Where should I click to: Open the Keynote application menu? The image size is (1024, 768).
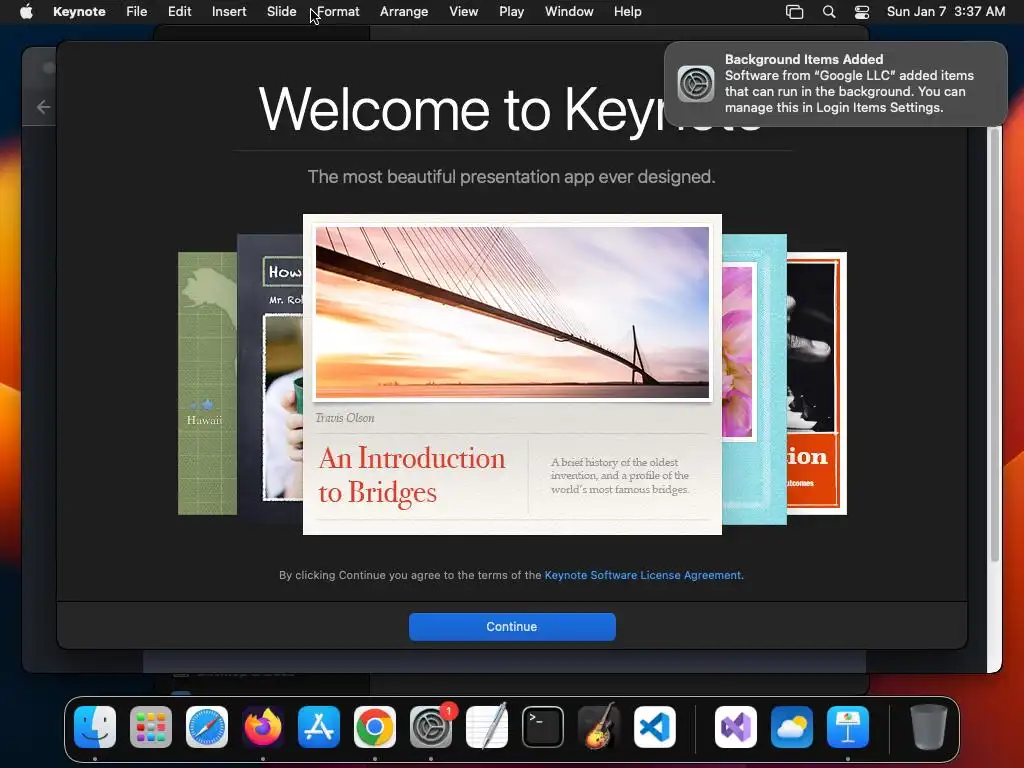tap(79, 12)
